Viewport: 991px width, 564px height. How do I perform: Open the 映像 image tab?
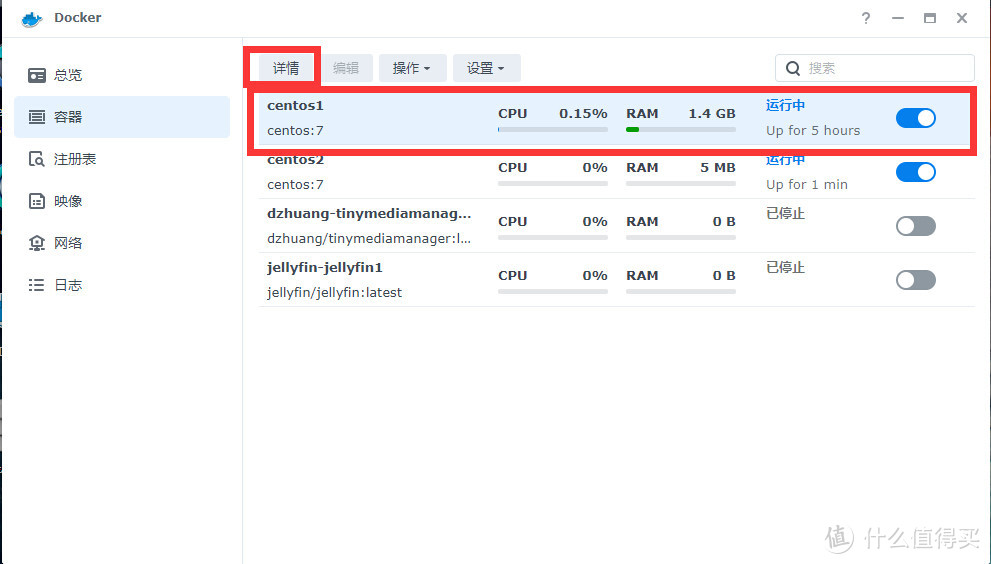[122, 201]
